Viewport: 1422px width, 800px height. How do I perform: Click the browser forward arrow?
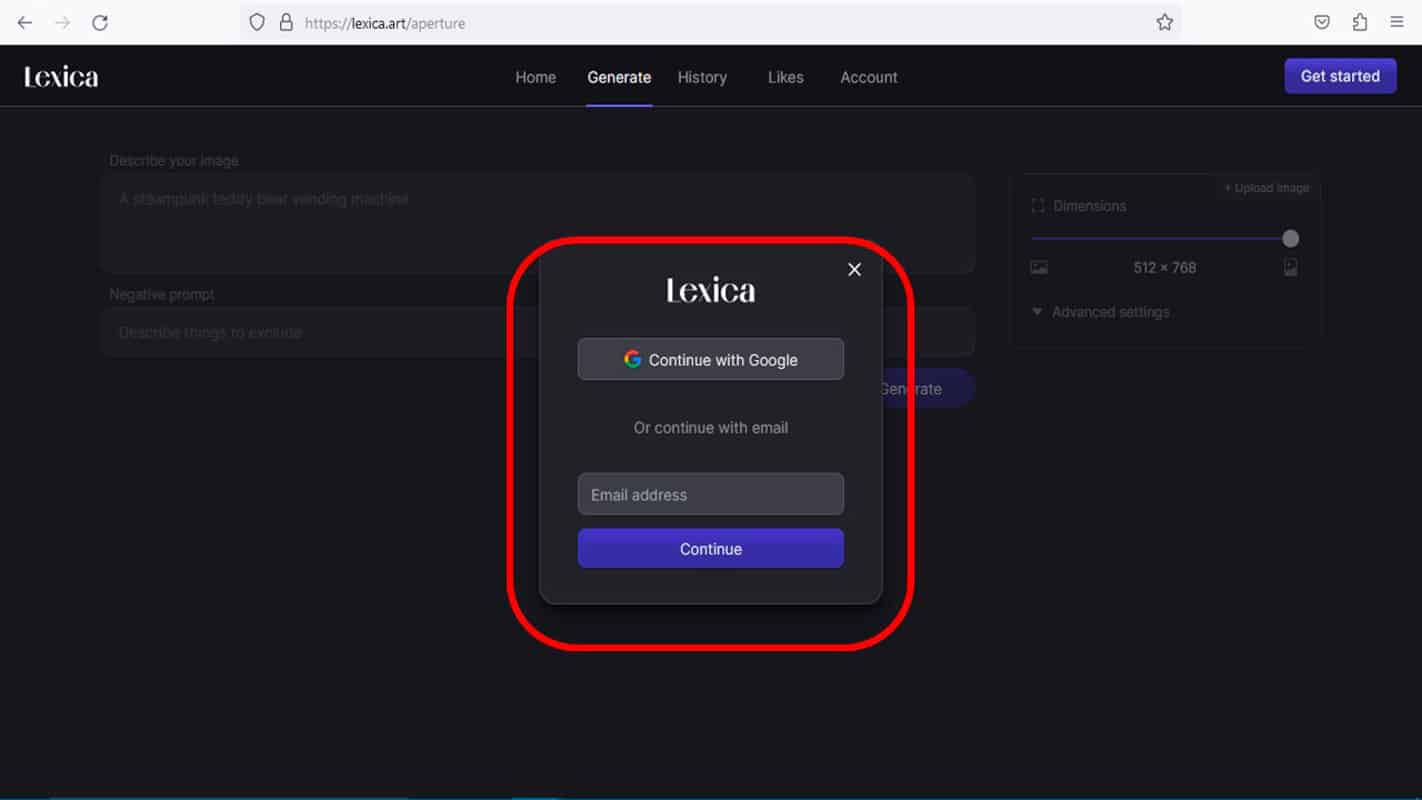click(62, 22)
